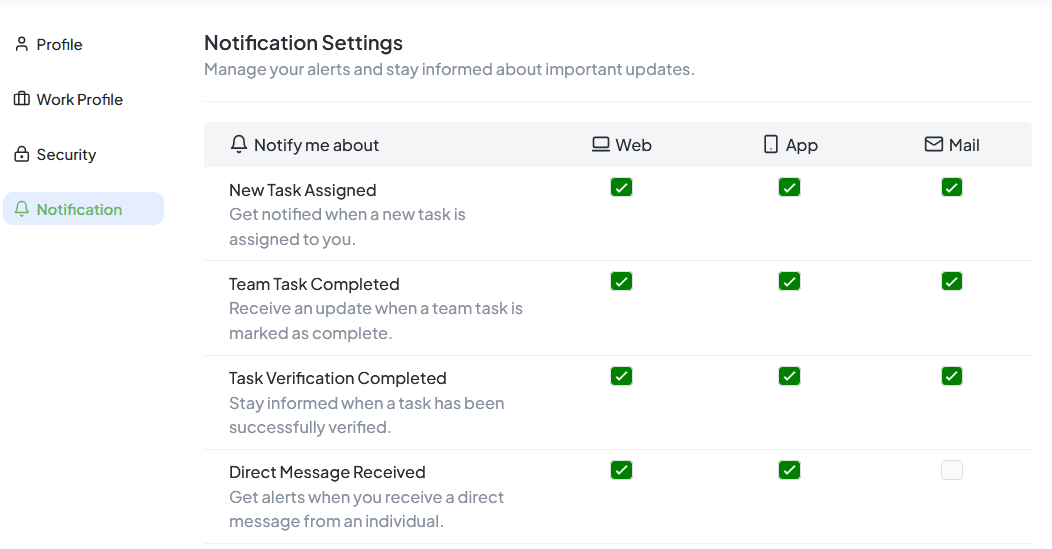Click the phone icon next to App

point(770,145)
